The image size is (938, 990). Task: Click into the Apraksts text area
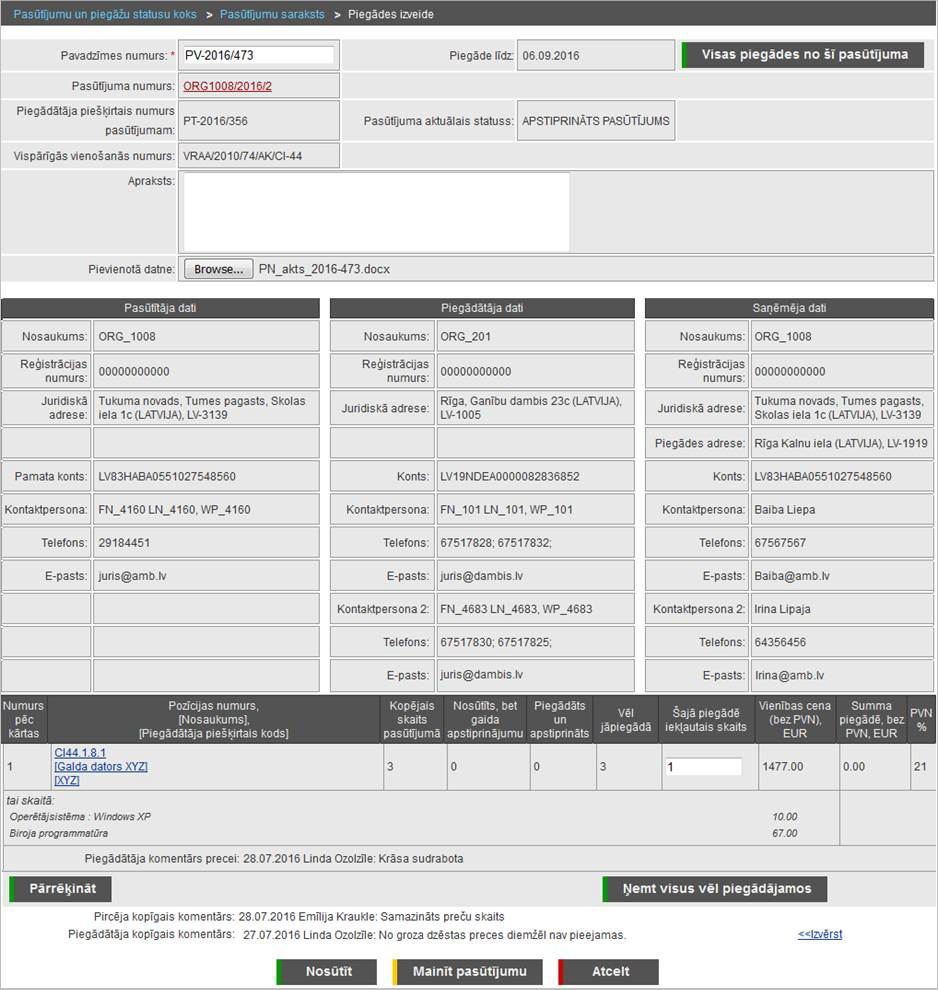tap(374, 212)
